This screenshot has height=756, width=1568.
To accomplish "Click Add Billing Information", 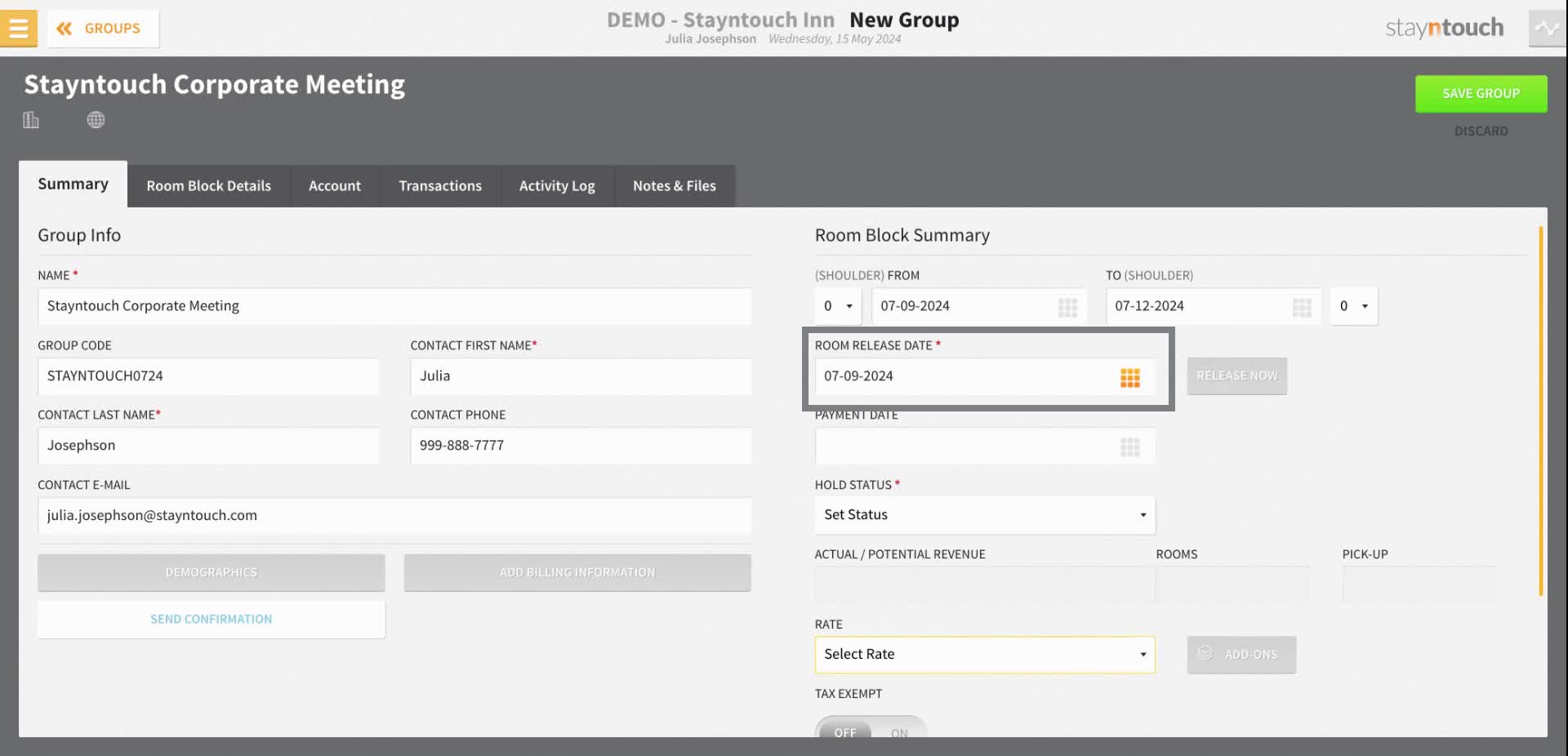I will 577,573.
